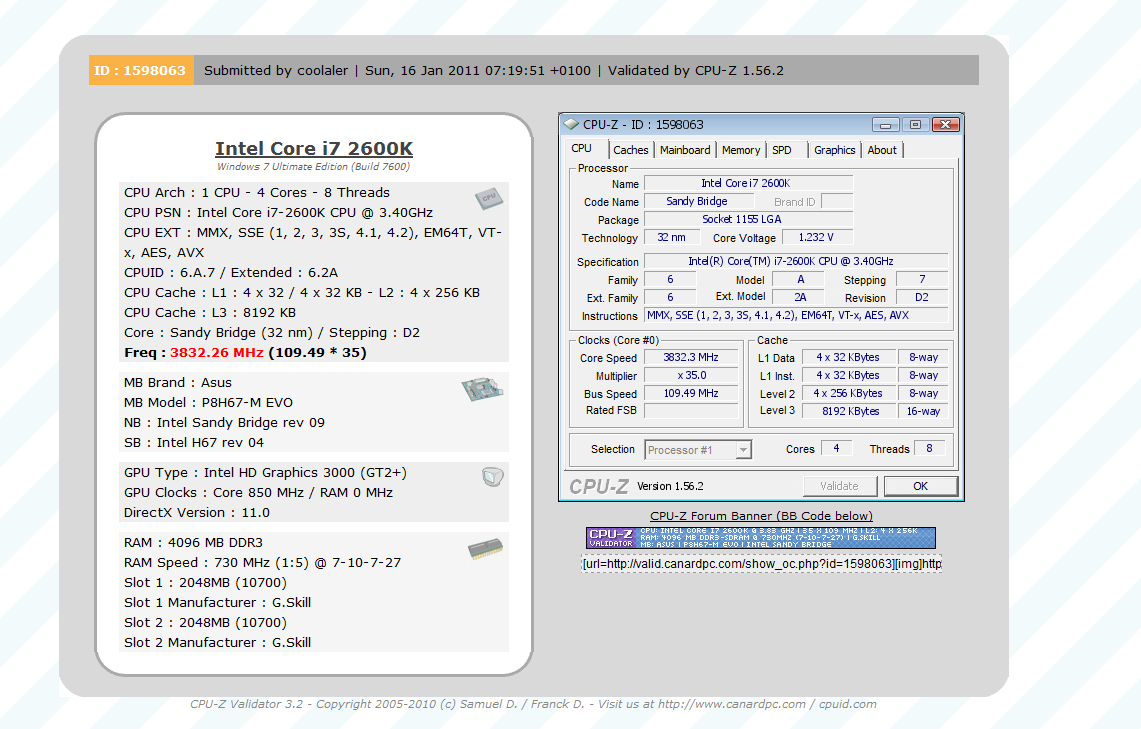Screen dimensions: 1141x729
Task: Click the RAM Speed : 730 MHz line
Action: coord(263,562)
